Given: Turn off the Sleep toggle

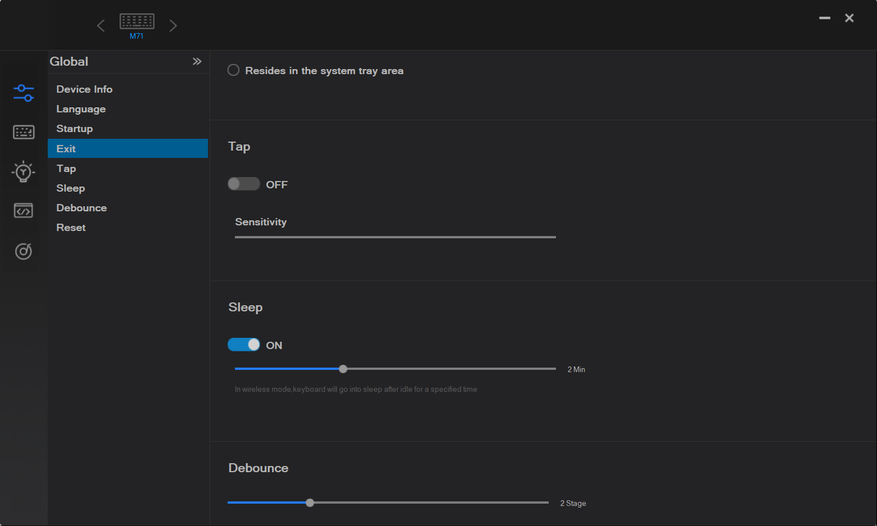Looking at the screenshot, I should pyautogui.click(x=243, y=345).
